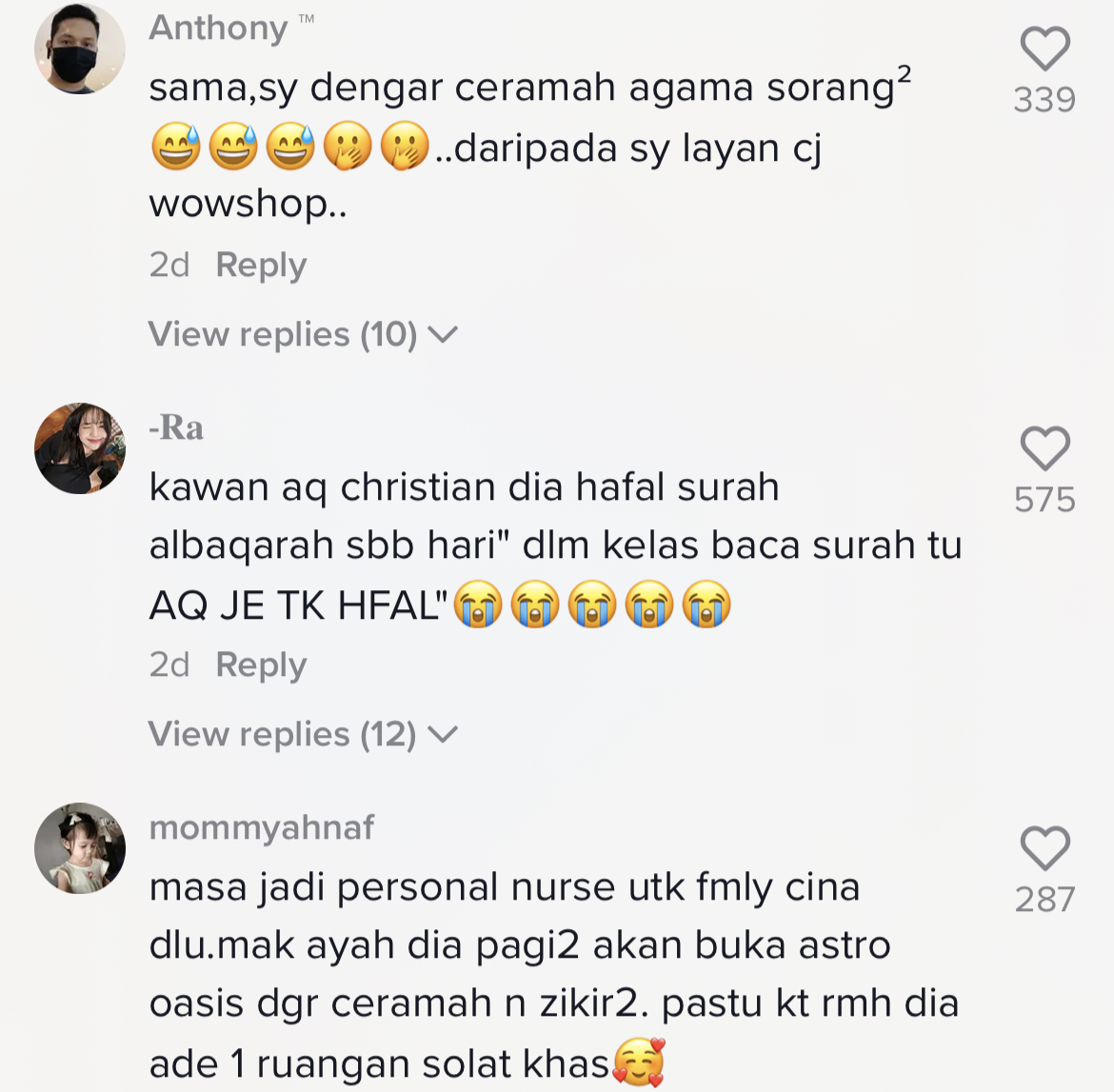
Task: Like Anthony's comment with heart icon
Action: click(1045, 49)
